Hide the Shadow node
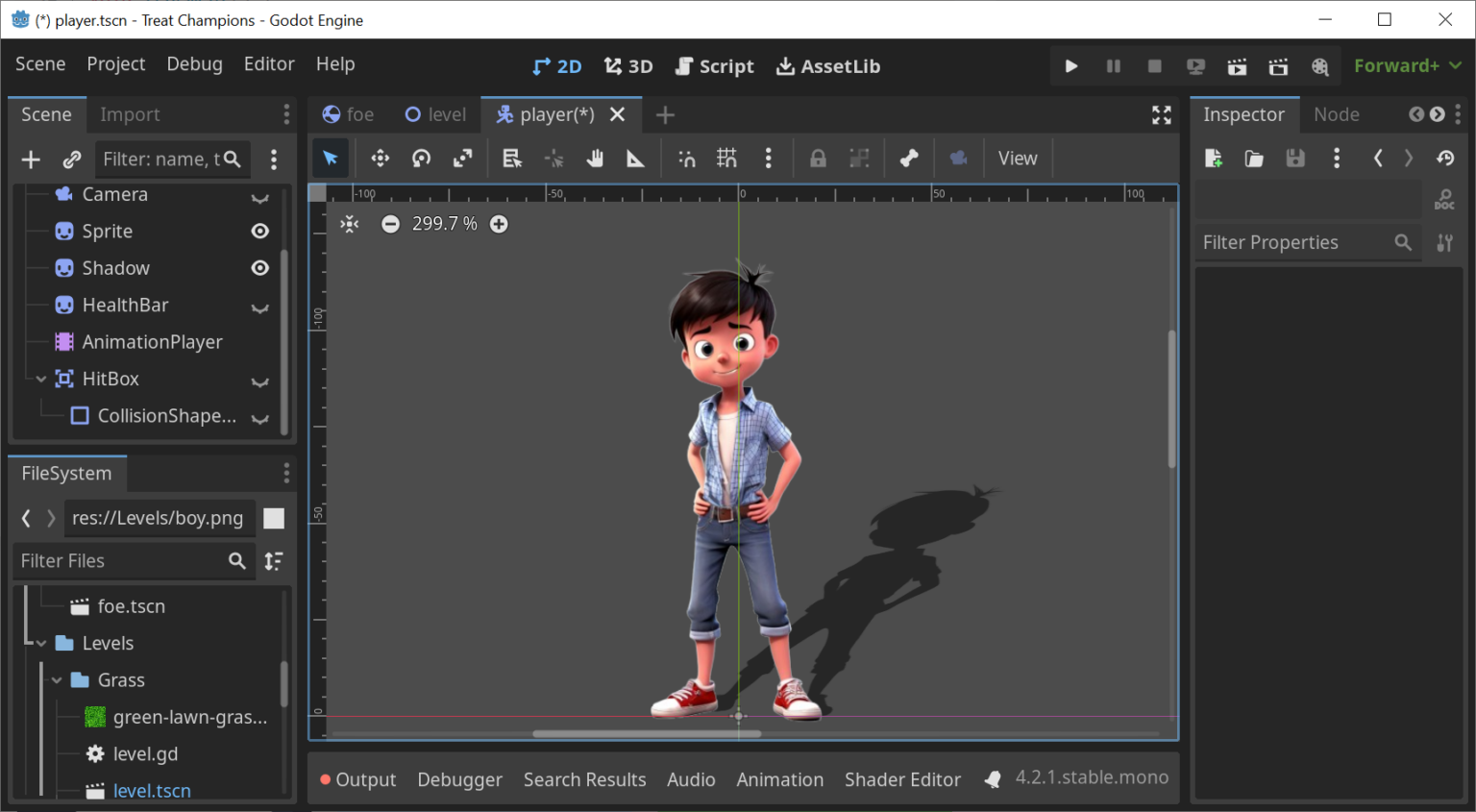 pos(259,268)
